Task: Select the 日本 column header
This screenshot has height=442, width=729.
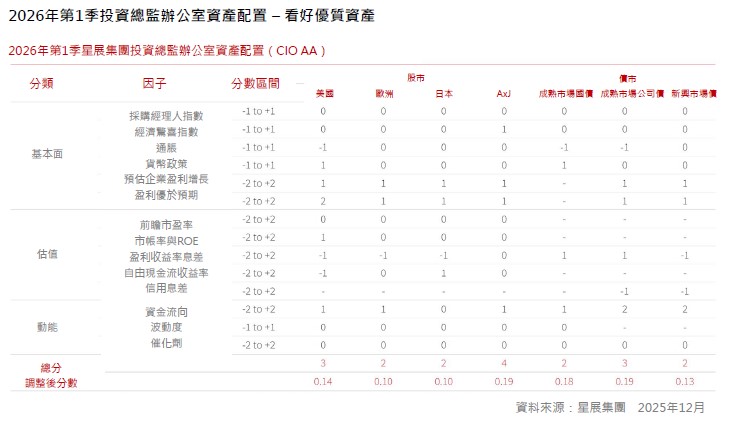Action: pyautogui.click(x=444, y=93)
